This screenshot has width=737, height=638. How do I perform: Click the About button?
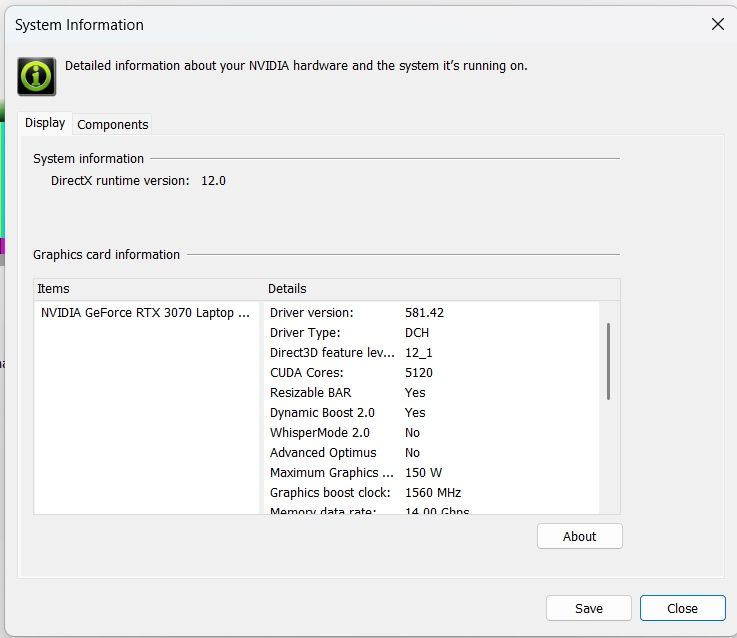(579, 536)
